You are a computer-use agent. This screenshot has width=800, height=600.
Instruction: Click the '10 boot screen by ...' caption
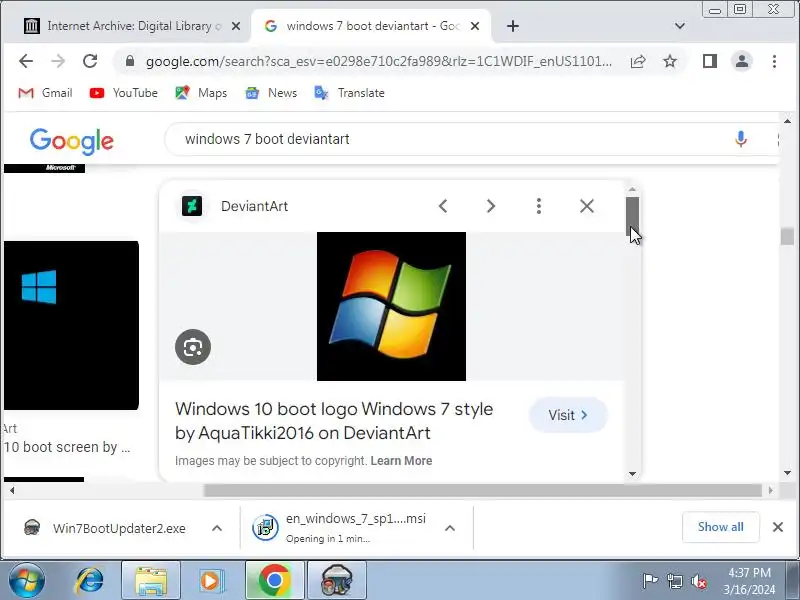pos(67,447)
